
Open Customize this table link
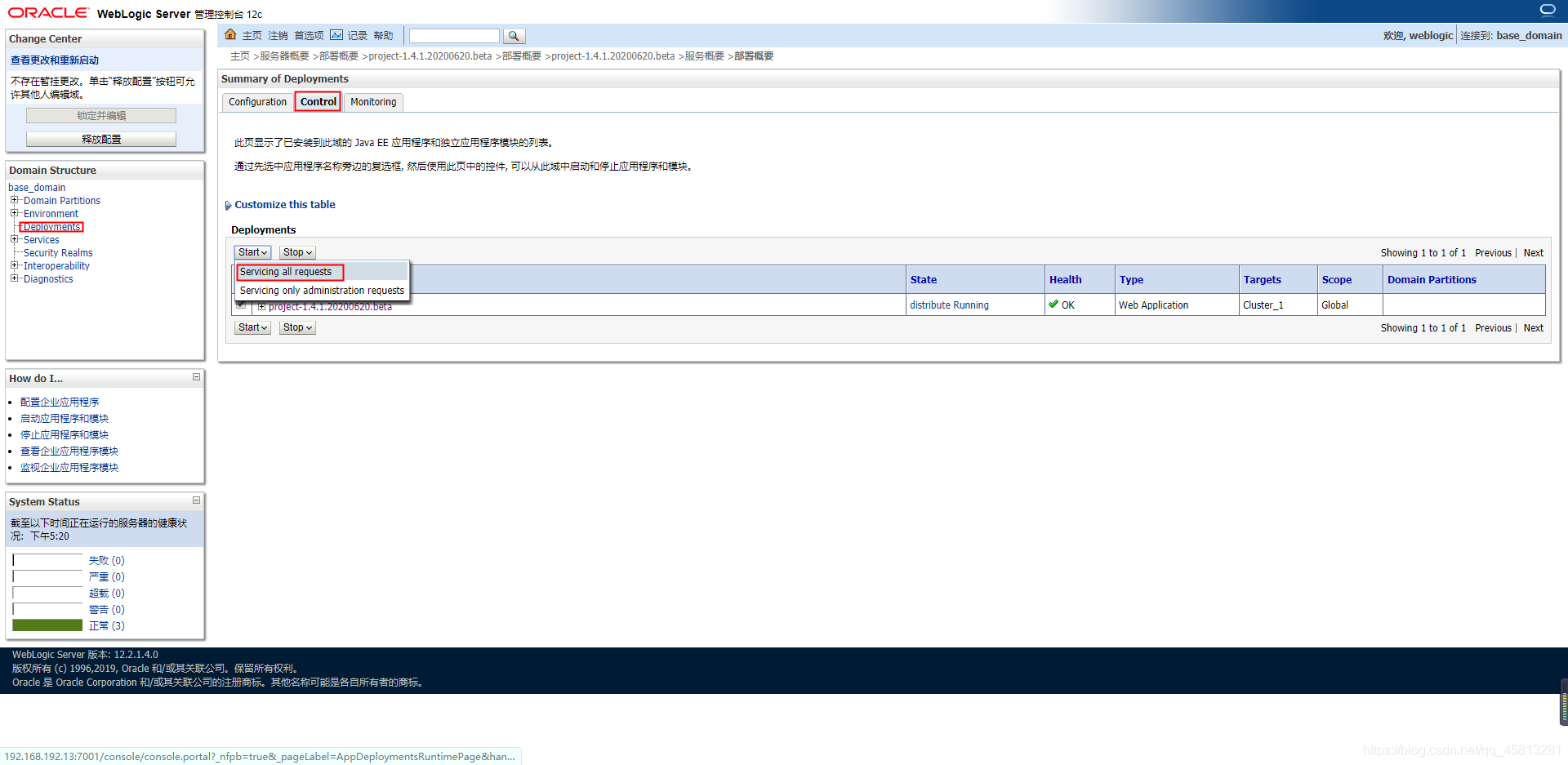pos(285,205)
